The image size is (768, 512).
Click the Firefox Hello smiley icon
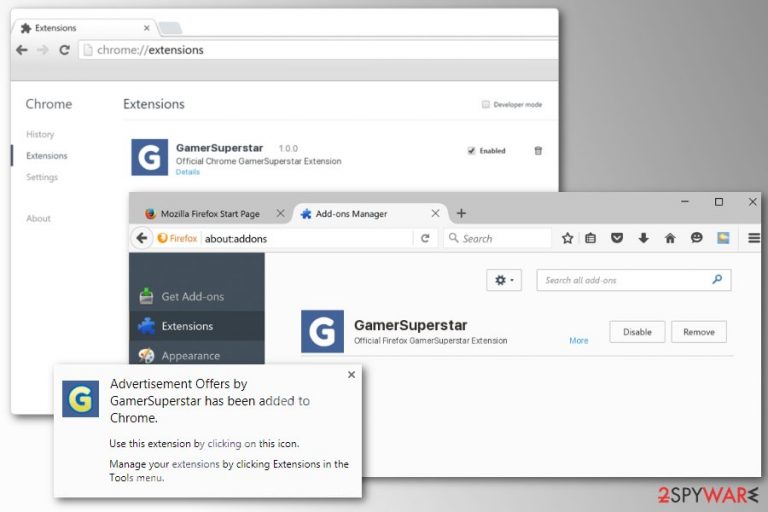(x=696, y=238)
